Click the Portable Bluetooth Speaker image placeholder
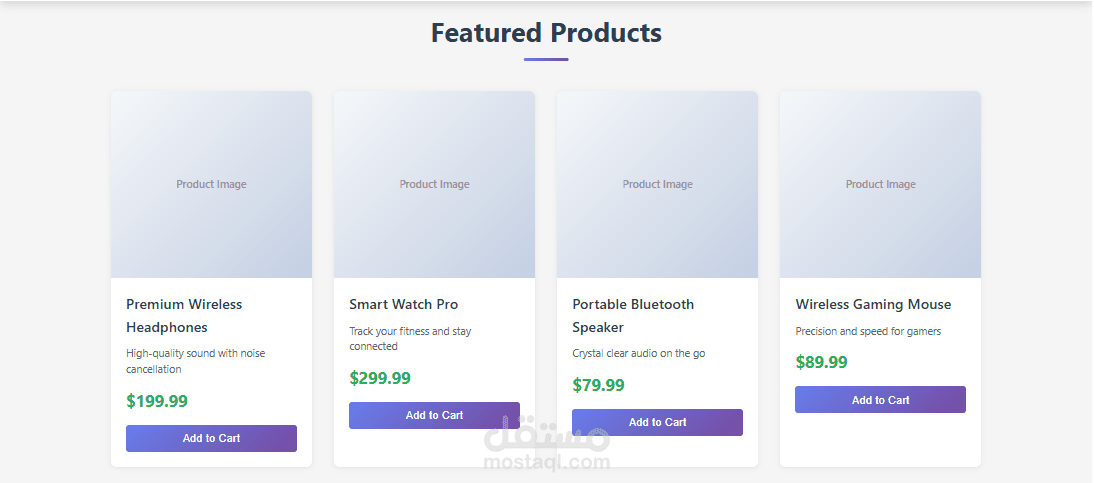The image size is (1094, 483). pos(657,184)
